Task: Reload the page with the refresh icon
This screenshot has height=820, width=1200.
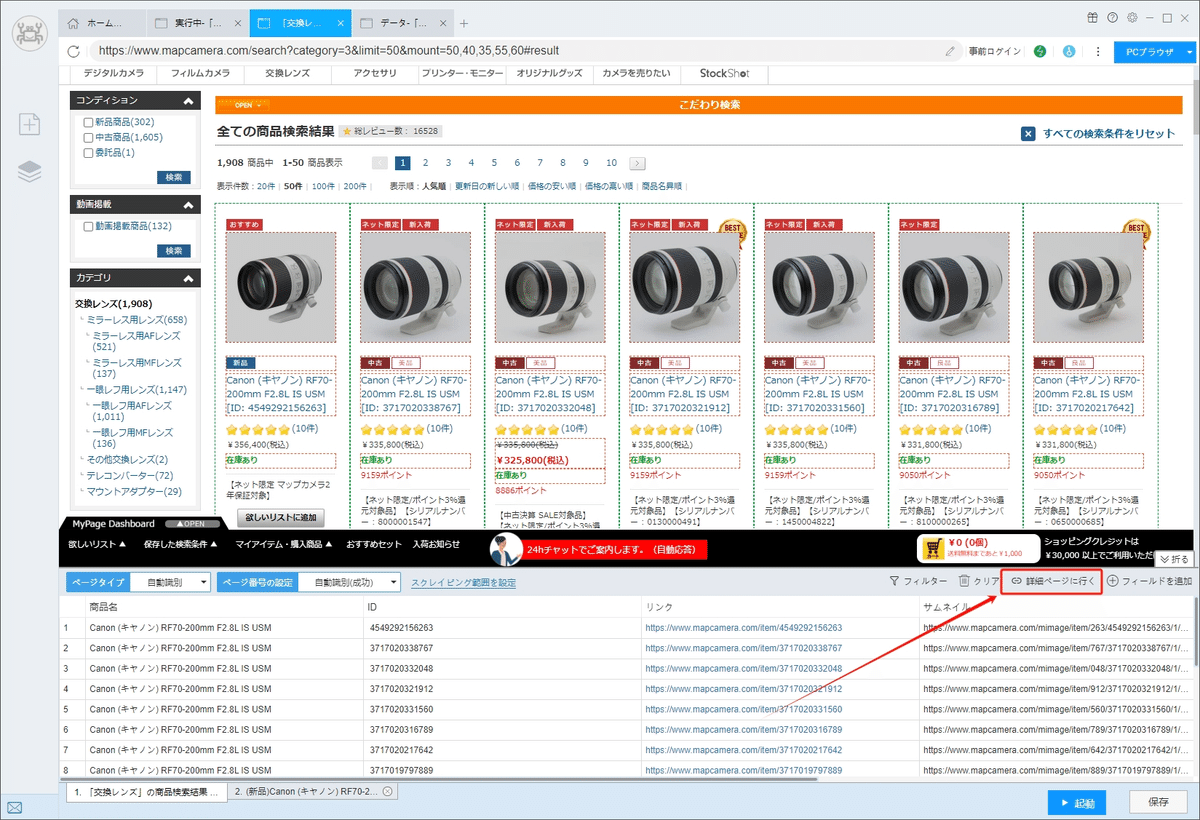Action: coord(73,51)
